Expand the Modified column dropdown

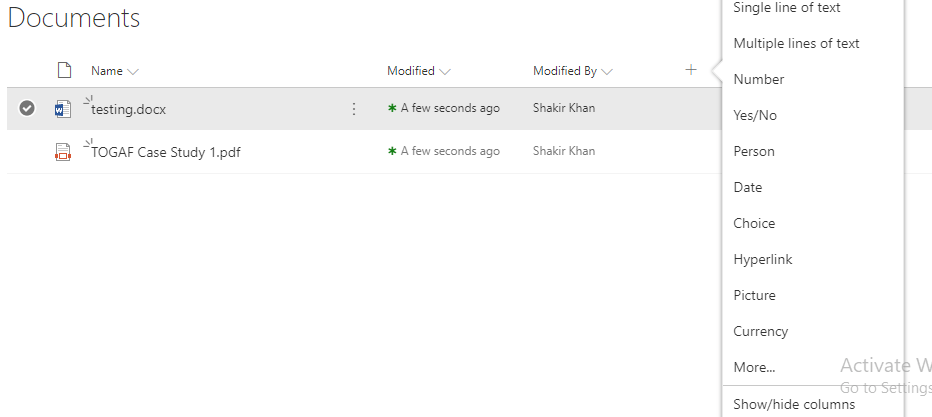point(445,72)
